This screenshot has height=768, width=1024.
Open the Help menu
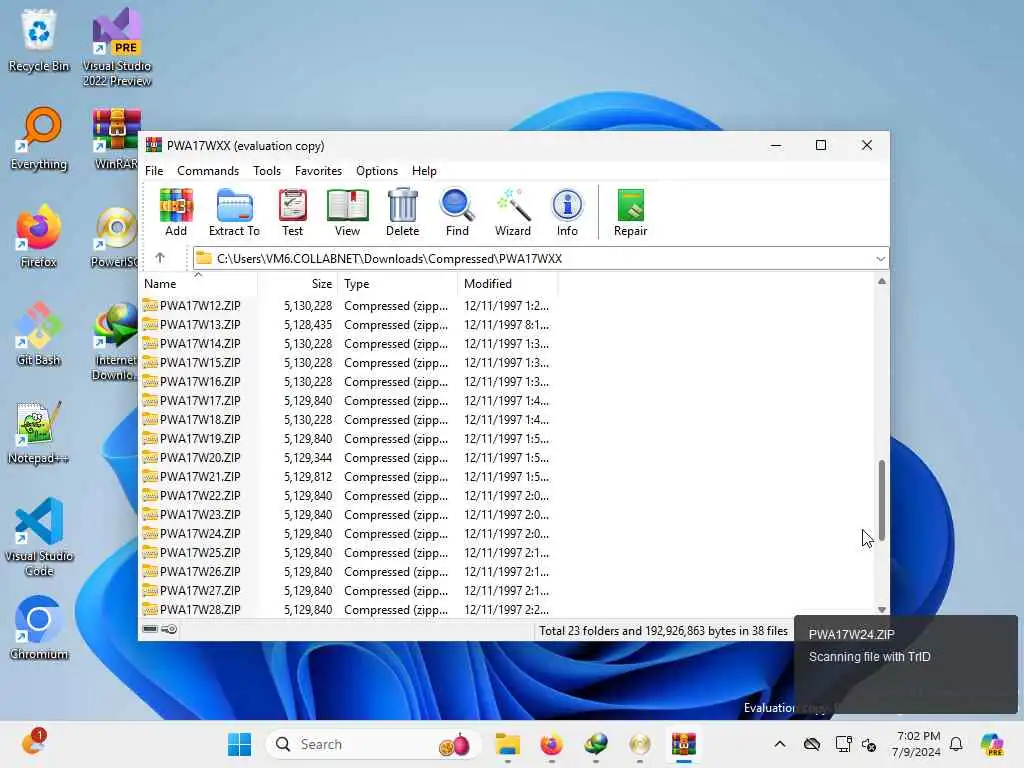(x=424, y=170)
